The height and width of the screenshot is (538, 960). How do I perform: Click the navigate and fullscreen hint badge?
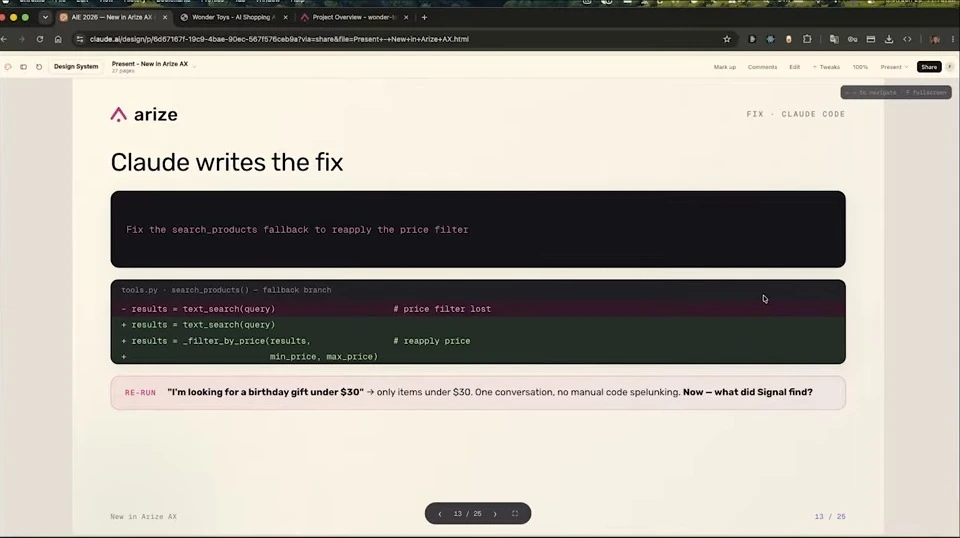point(896,92)
